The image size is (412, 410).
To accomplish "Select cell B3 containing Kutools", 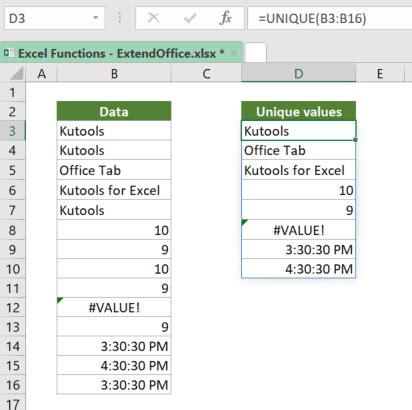I will pyautogui.click(x=114, y=131).
